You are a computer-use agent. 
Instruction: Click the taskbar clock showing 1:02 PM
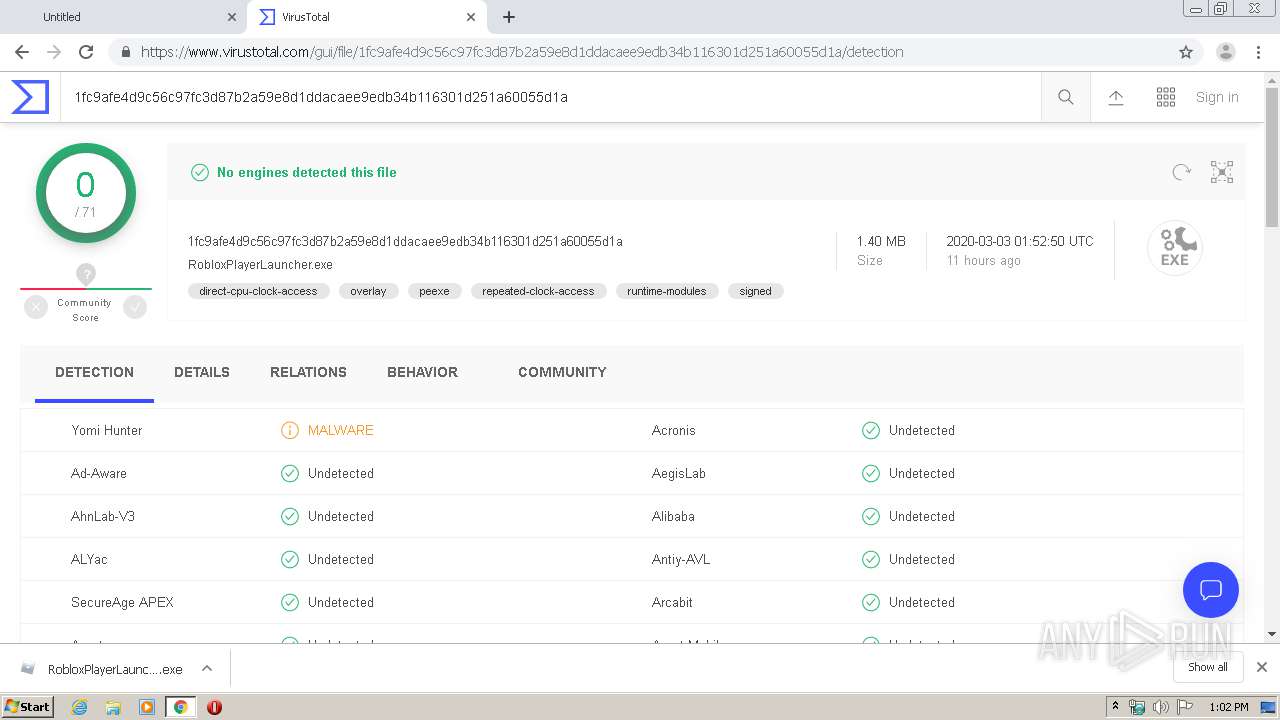pos(1228,707)
